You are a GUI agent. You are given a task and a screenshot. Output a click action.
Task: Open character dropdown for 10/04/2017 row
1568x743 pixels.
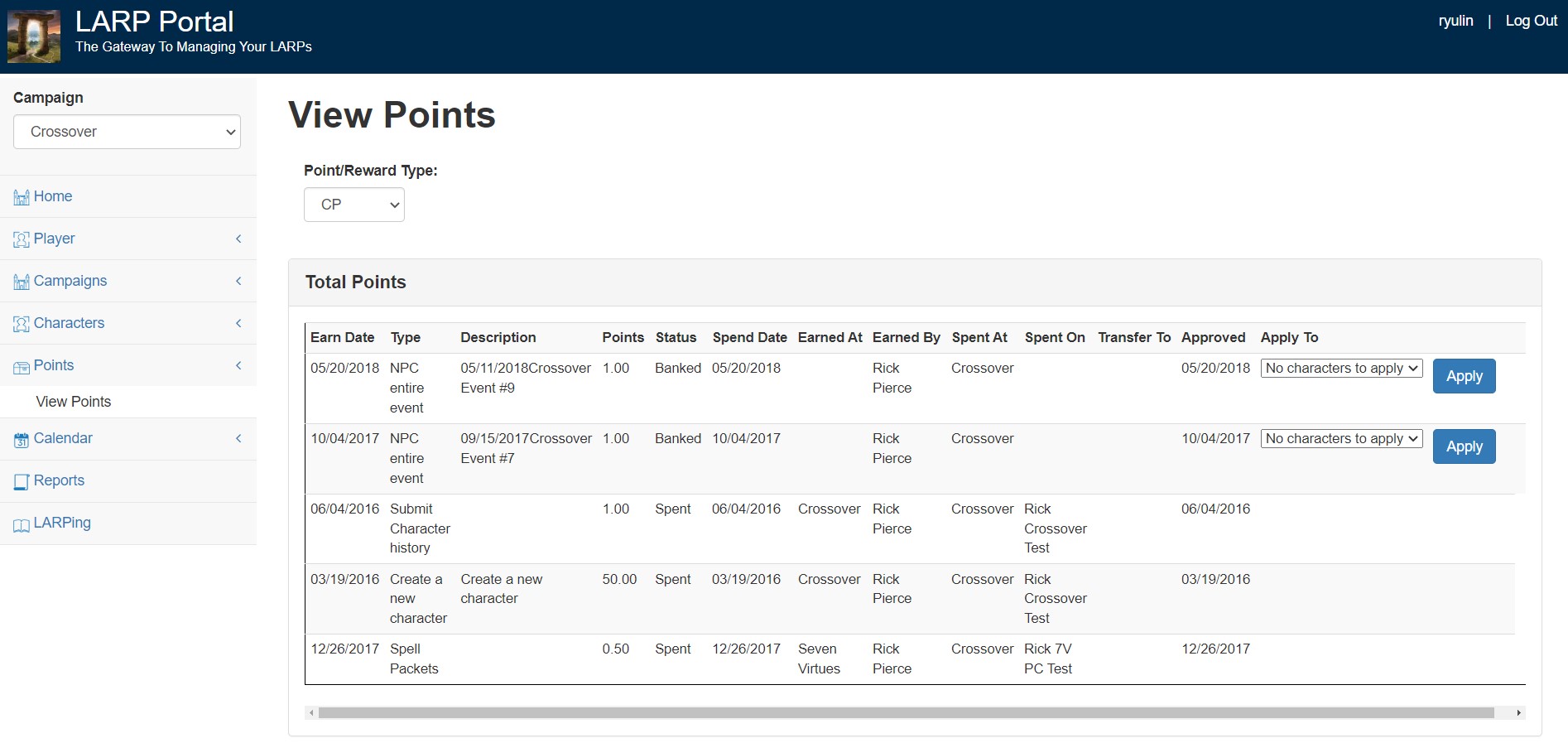[x=1340, y=439]
